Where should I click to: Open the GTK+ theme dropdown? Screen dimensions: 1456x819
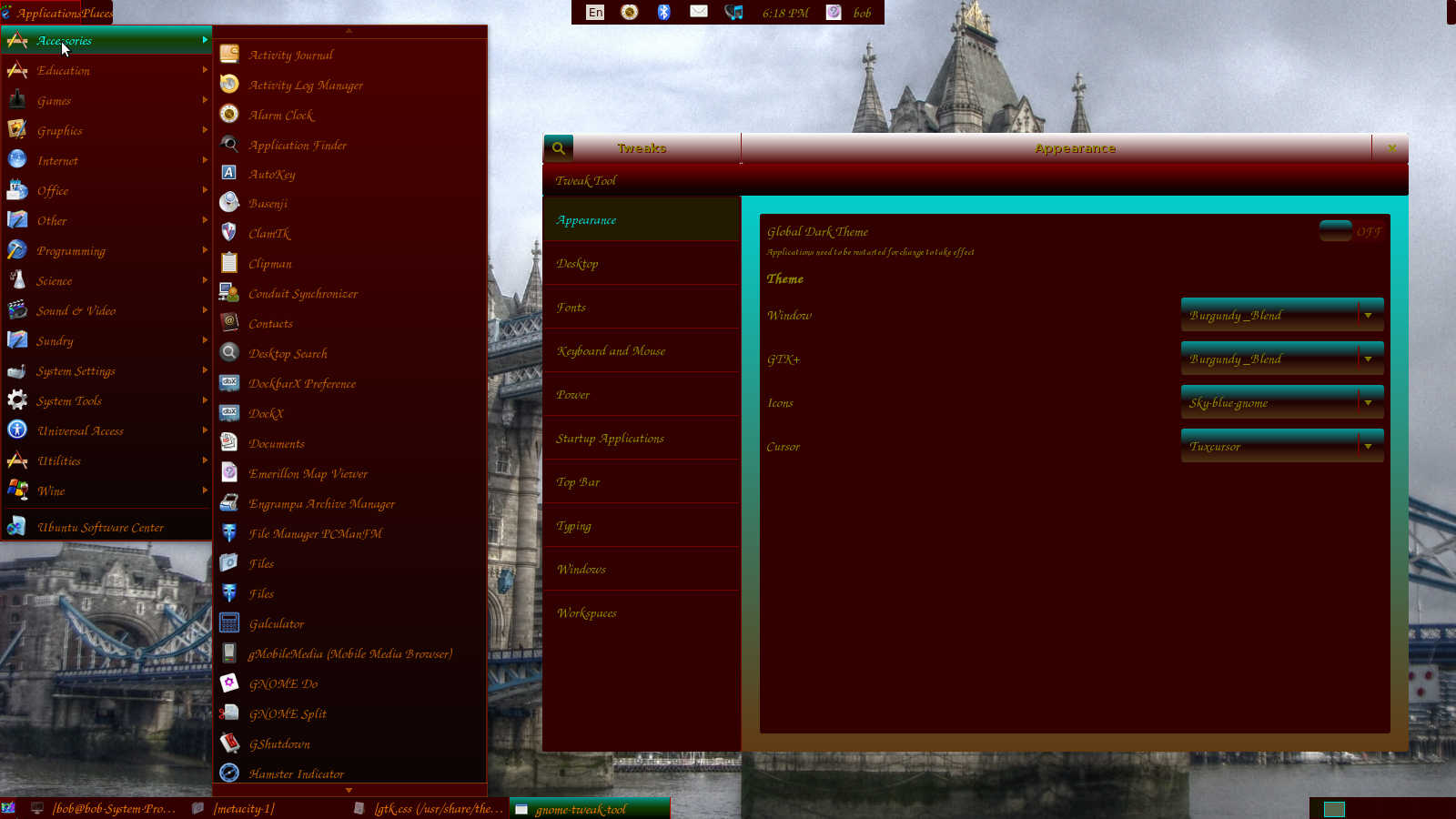coord(1282,359)
